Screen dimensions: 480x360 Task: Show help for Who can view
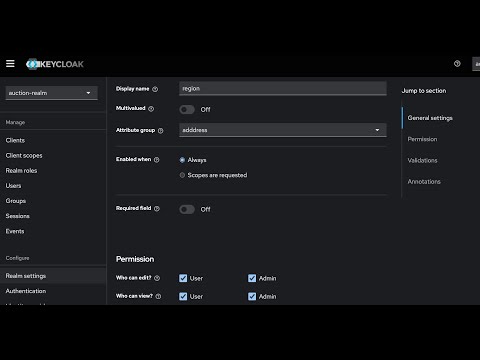coord(158,296)
